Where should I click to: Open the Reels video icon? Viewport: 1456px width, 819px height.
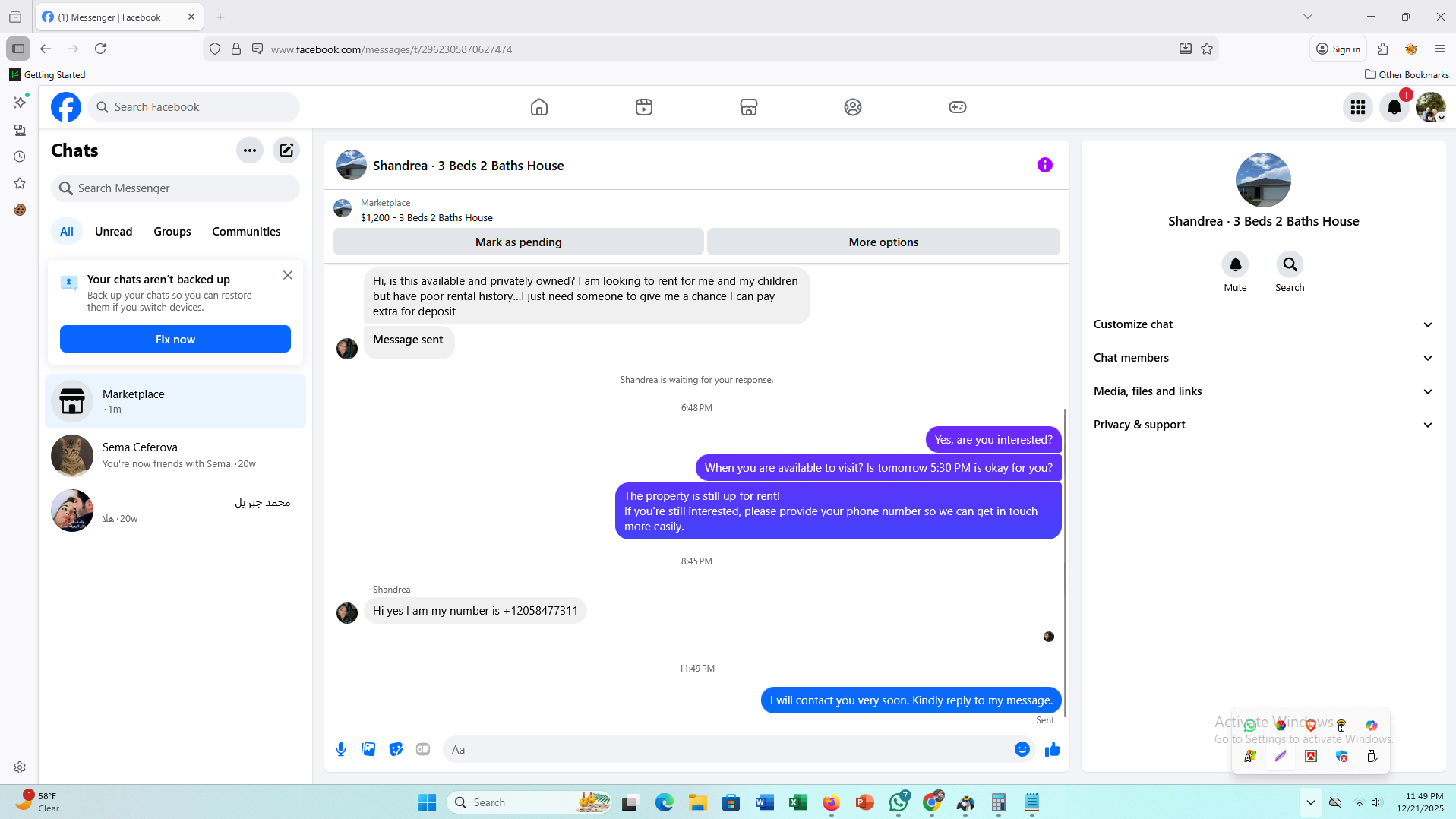(x=644, y=107)
